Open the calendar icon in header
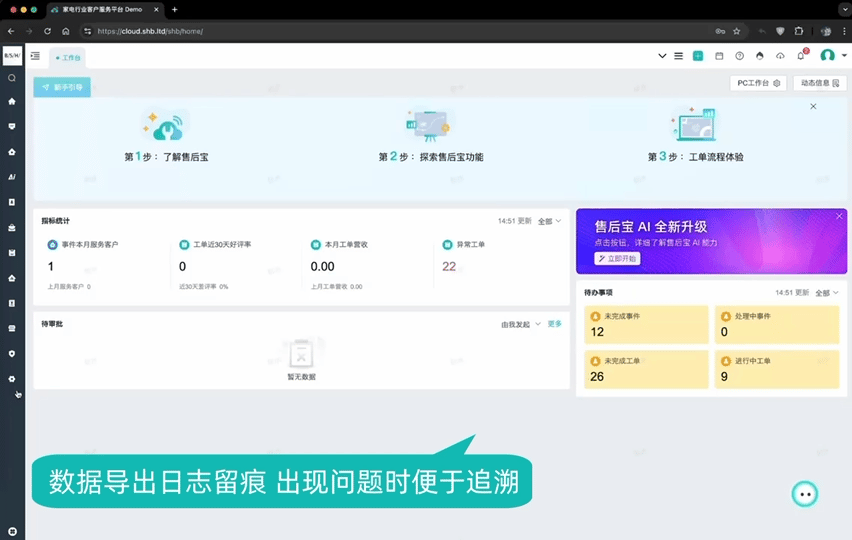 point(719,56)
